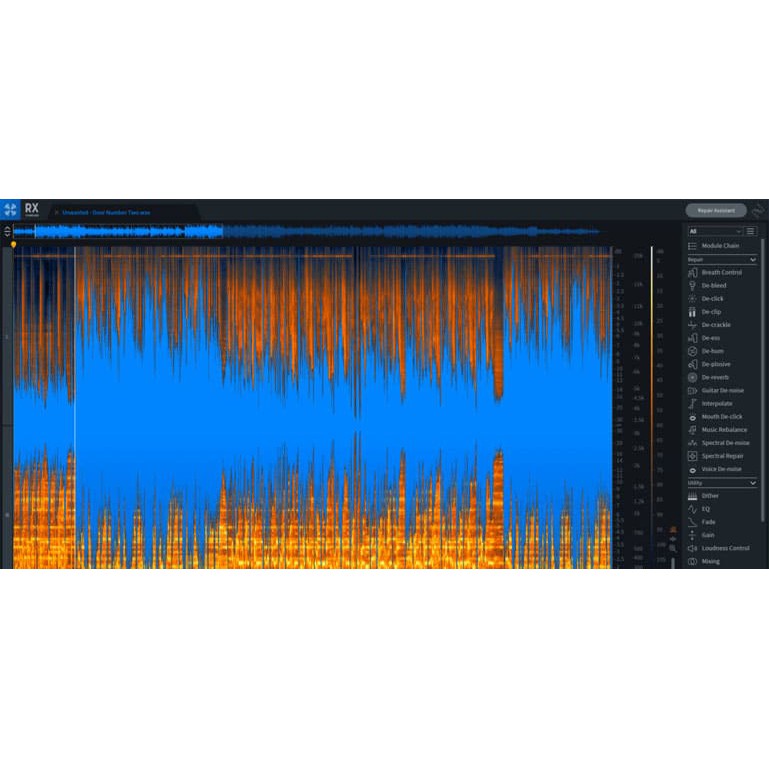Open the Guitar De-noise module icon
Viewport: 769px width, 769px height.
point(692,390)
